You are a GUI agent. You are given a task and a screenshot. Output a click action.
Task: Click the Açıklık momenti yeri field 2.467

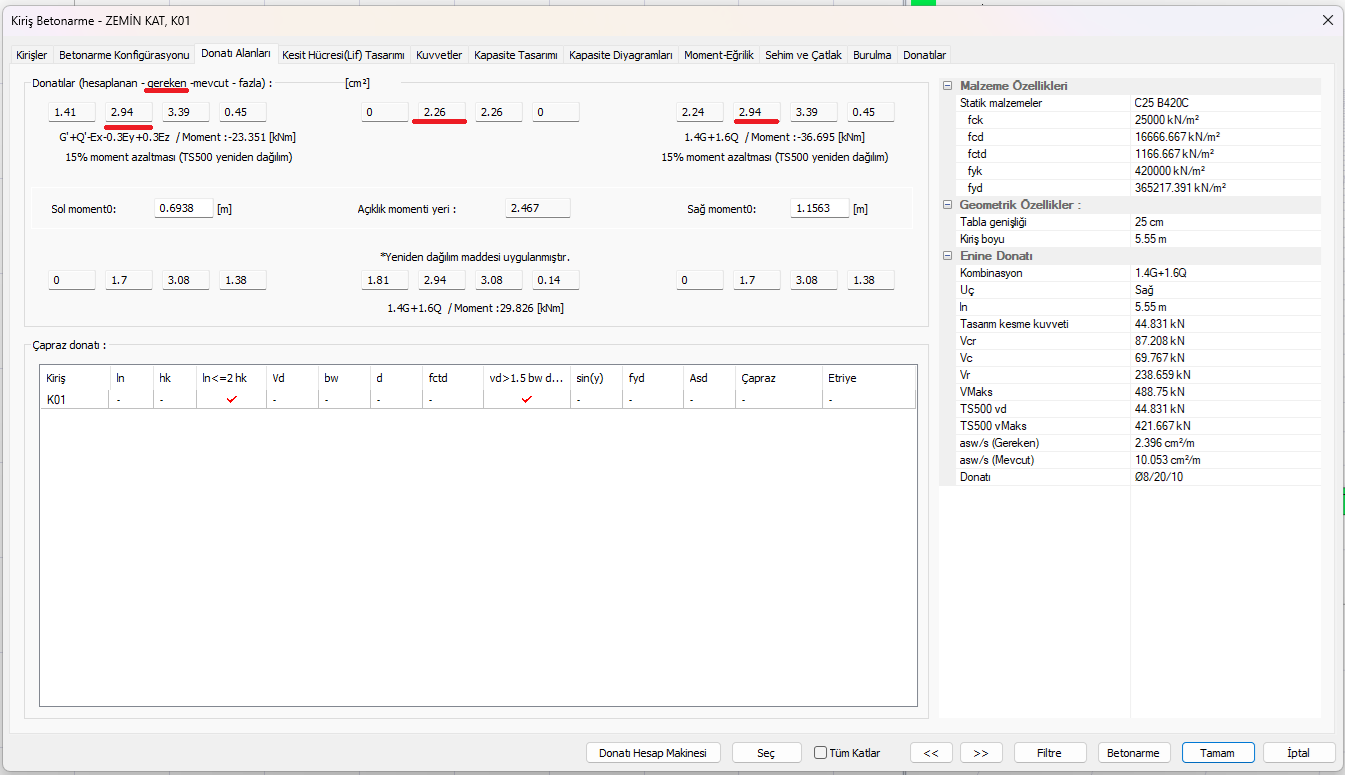[x=538, y=208]
